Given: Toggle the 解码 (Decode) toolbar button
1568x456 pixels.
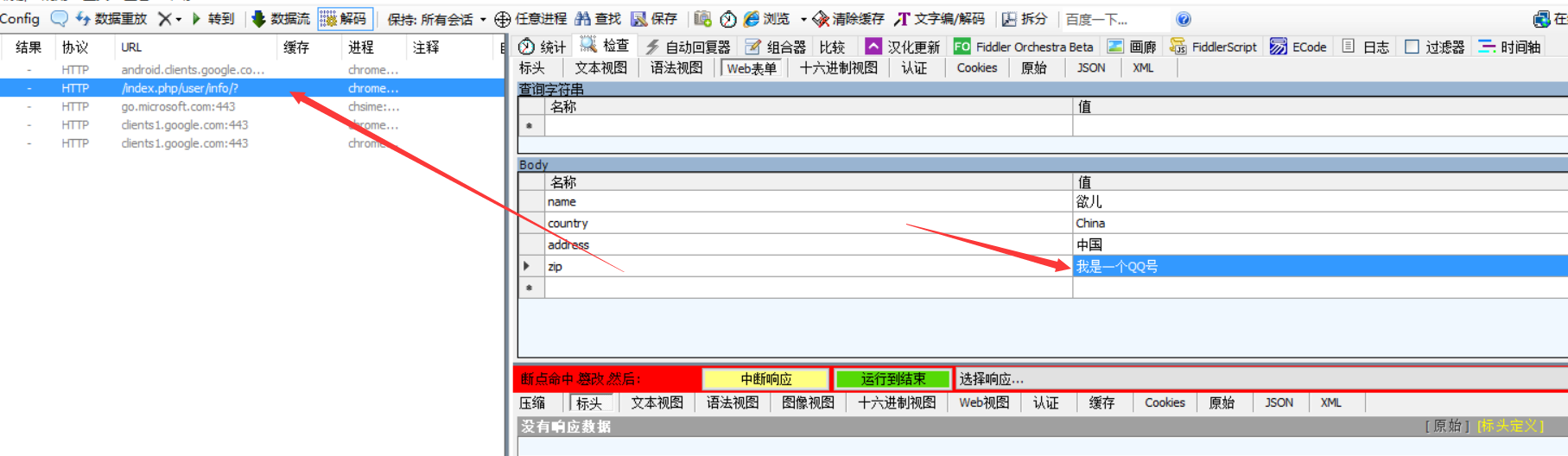Looking at the screenshot, I should pos(344,18).
